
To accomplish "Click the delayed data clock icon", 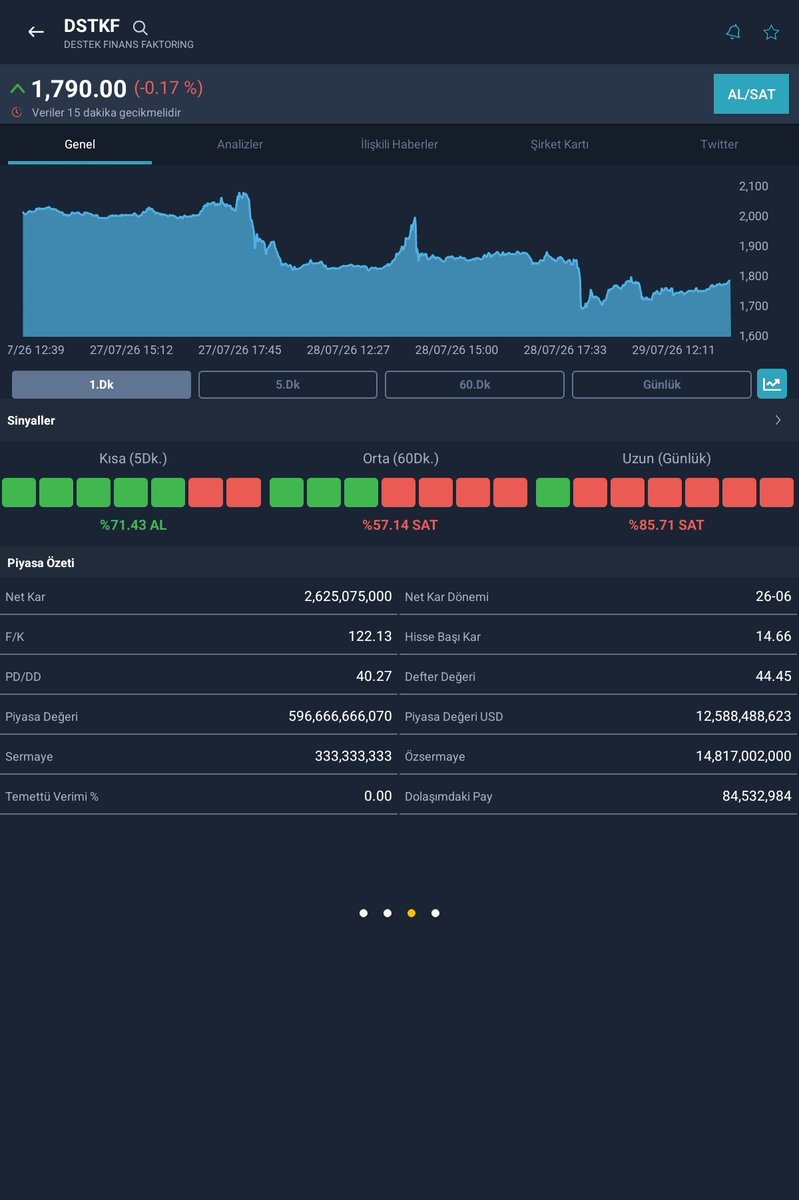I will click(16, 113).
